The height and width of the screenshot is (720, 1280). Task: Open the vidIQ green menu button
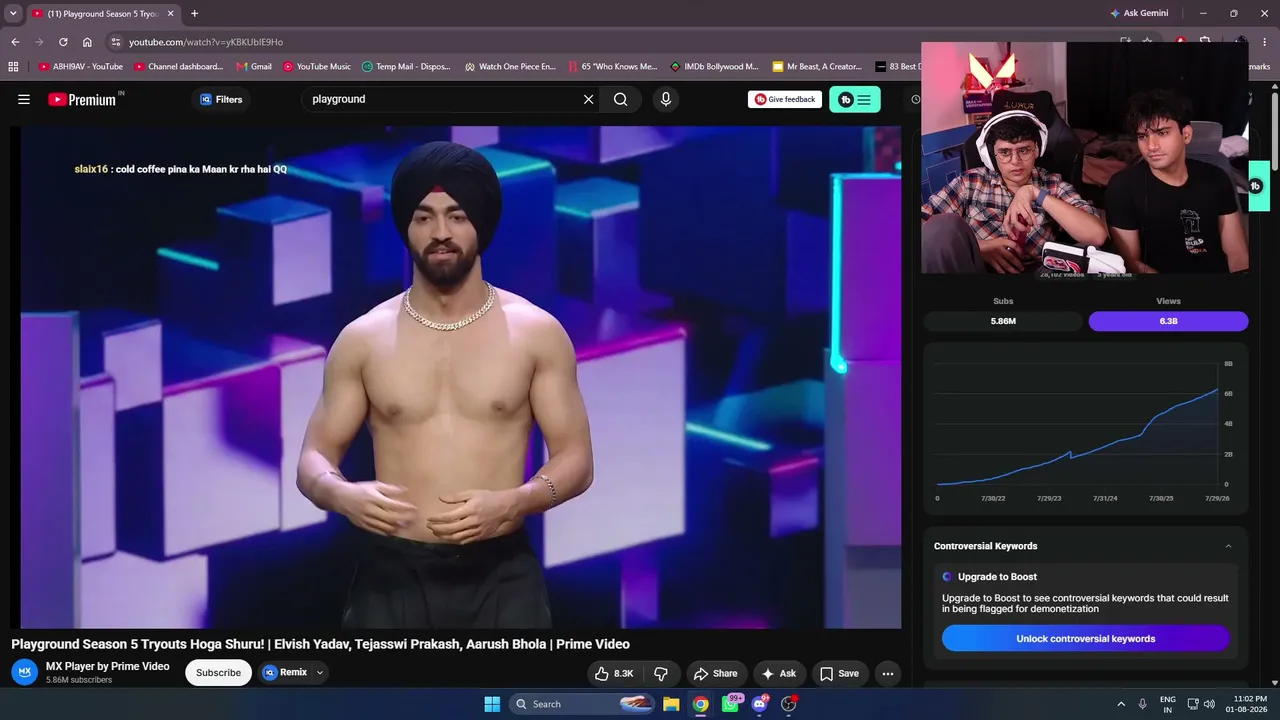[855, 99]
